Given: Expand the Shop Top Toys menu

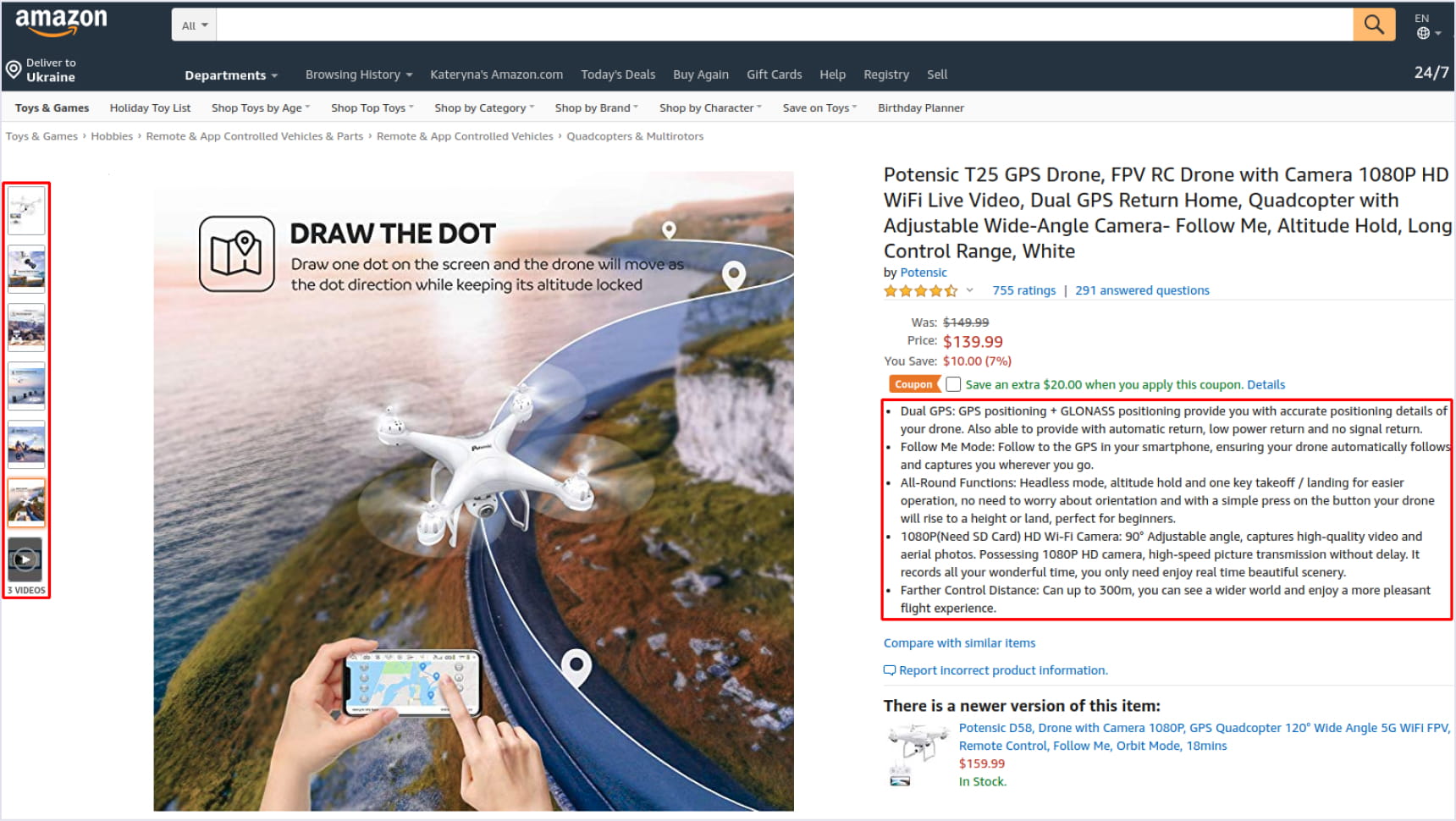Looking at the screenshot, I should tap(372, 108).
